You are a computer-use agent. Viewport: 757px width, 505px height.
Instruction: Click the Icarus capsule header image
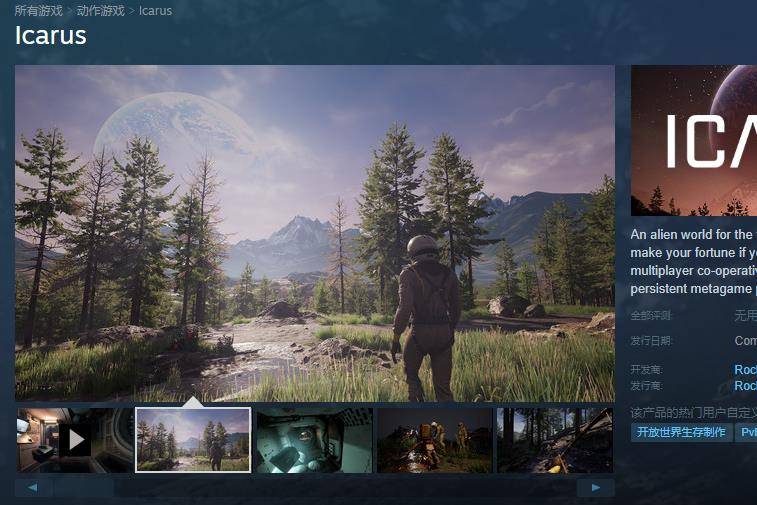[x=694, y=140]
